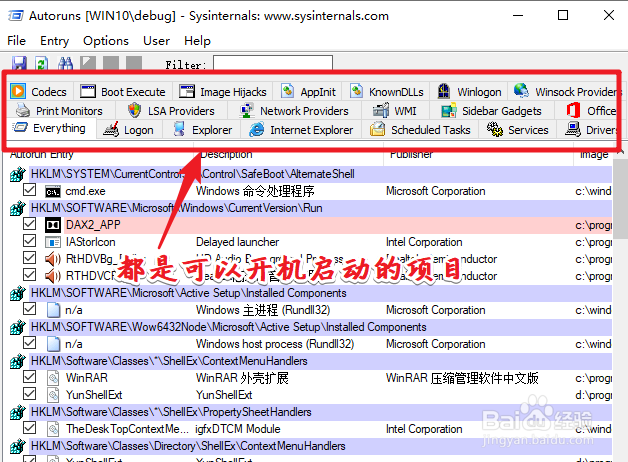This screenshot has width=628, height=462.
Task: Switch to the Scheduled Tasks tab
Action: point(421,130)
